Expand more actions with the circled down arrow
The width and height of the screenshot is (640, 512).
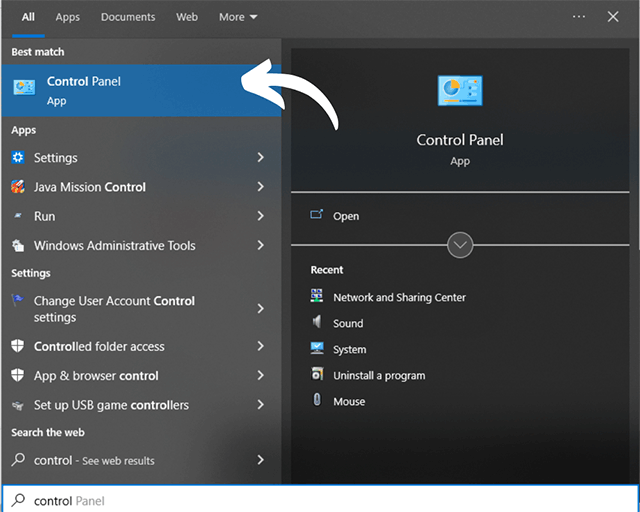pos(460,245)
